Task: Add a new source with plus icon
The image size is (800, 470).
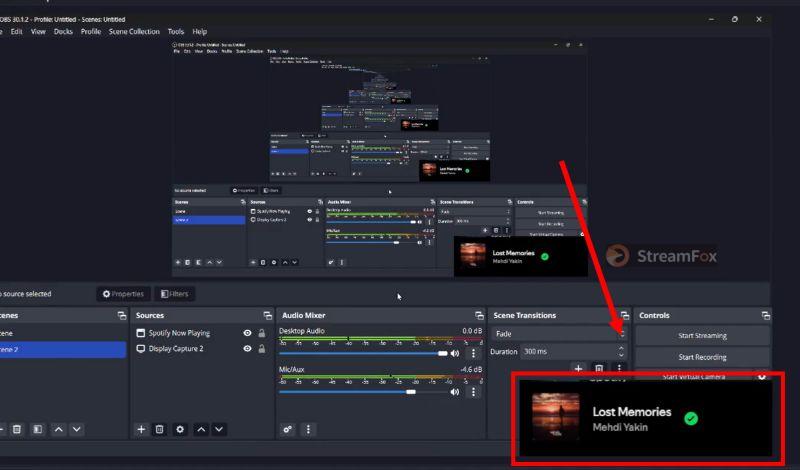Action: tap(141, 429)
